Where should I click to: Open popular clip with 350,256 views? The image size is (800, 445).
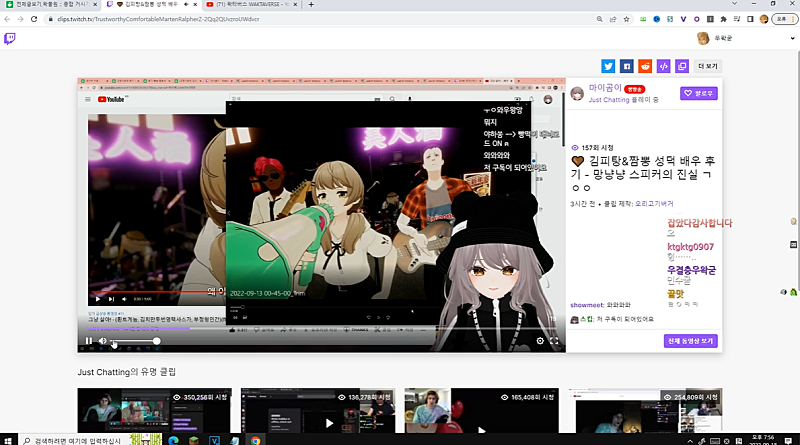[x=155, y=410]
